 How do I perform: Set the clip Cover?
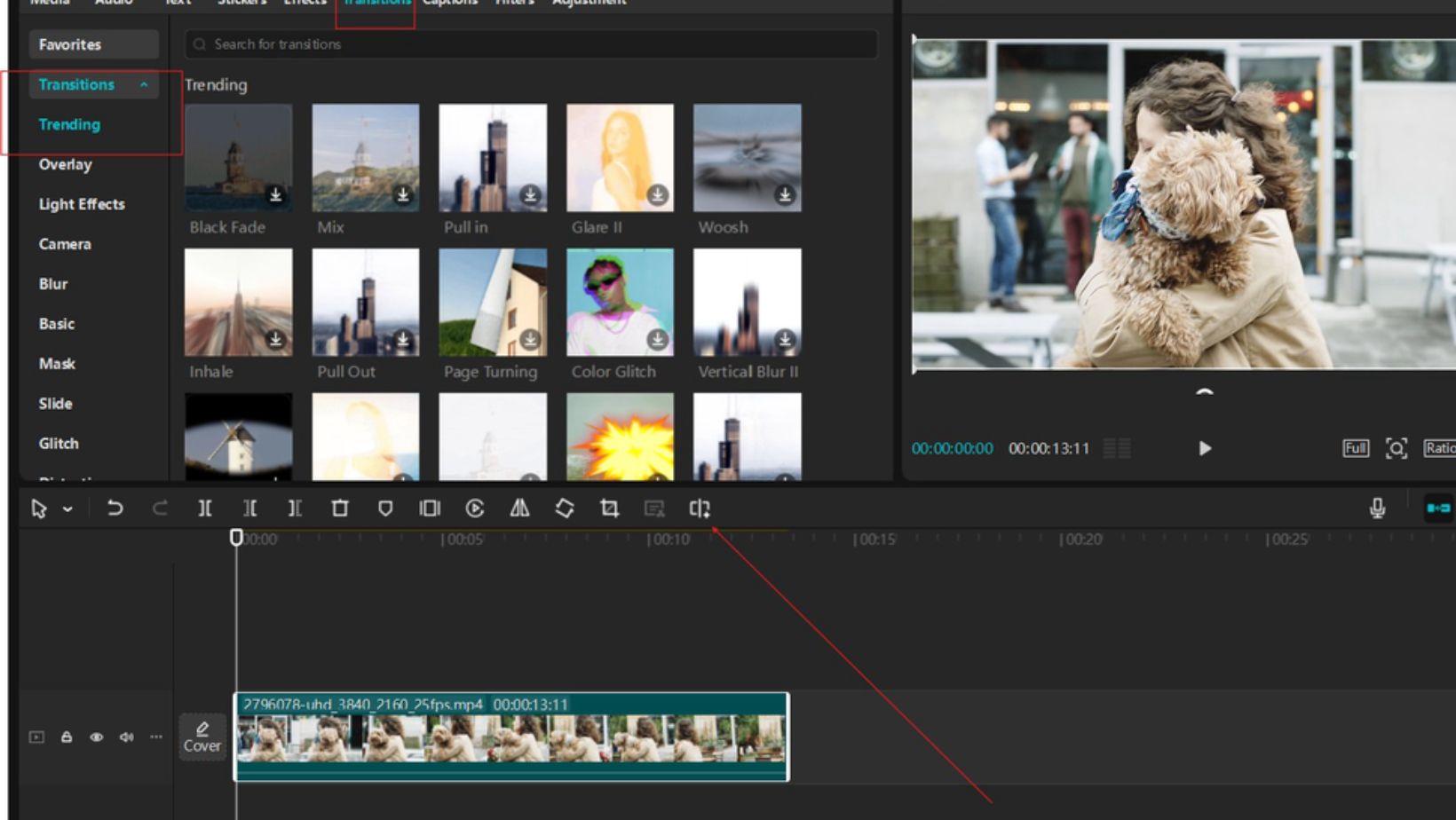pyautogui.click(x=202, y=737)
